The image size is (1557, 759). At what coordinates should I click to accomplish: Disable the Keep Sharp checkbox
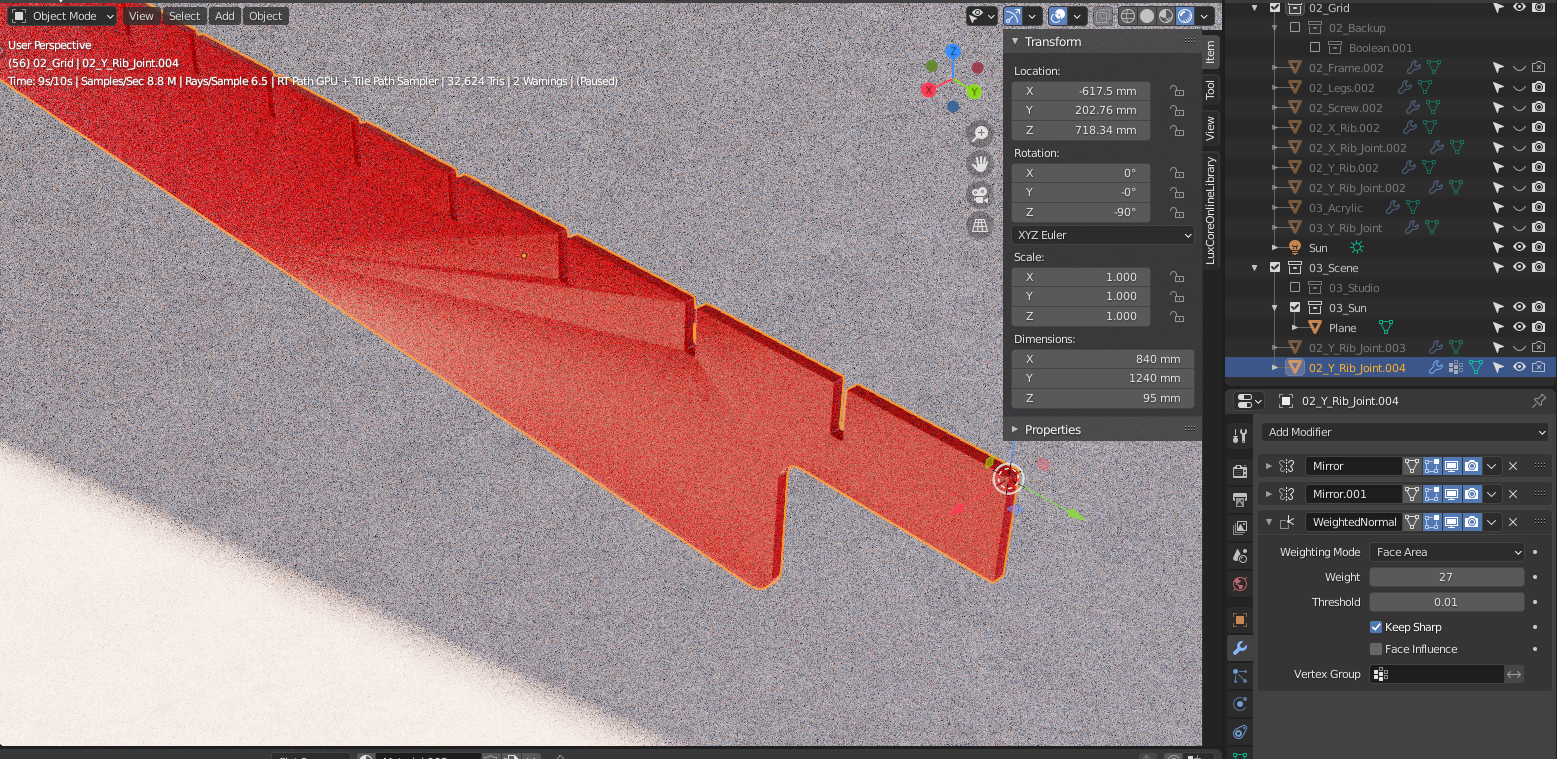click(1376, 627)
